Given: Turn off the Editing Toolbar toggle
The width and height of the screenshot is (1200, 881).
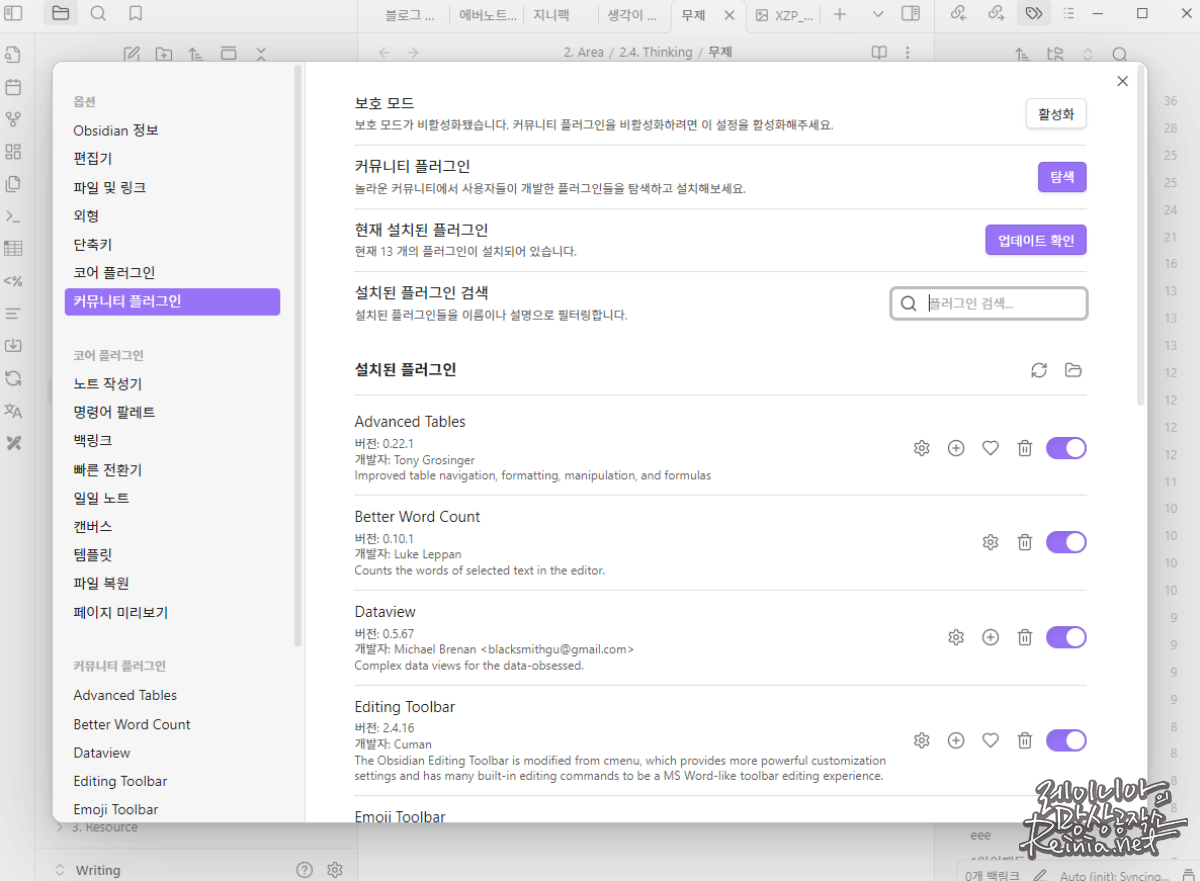Looking at the screenshot, I should [1066, 740].
